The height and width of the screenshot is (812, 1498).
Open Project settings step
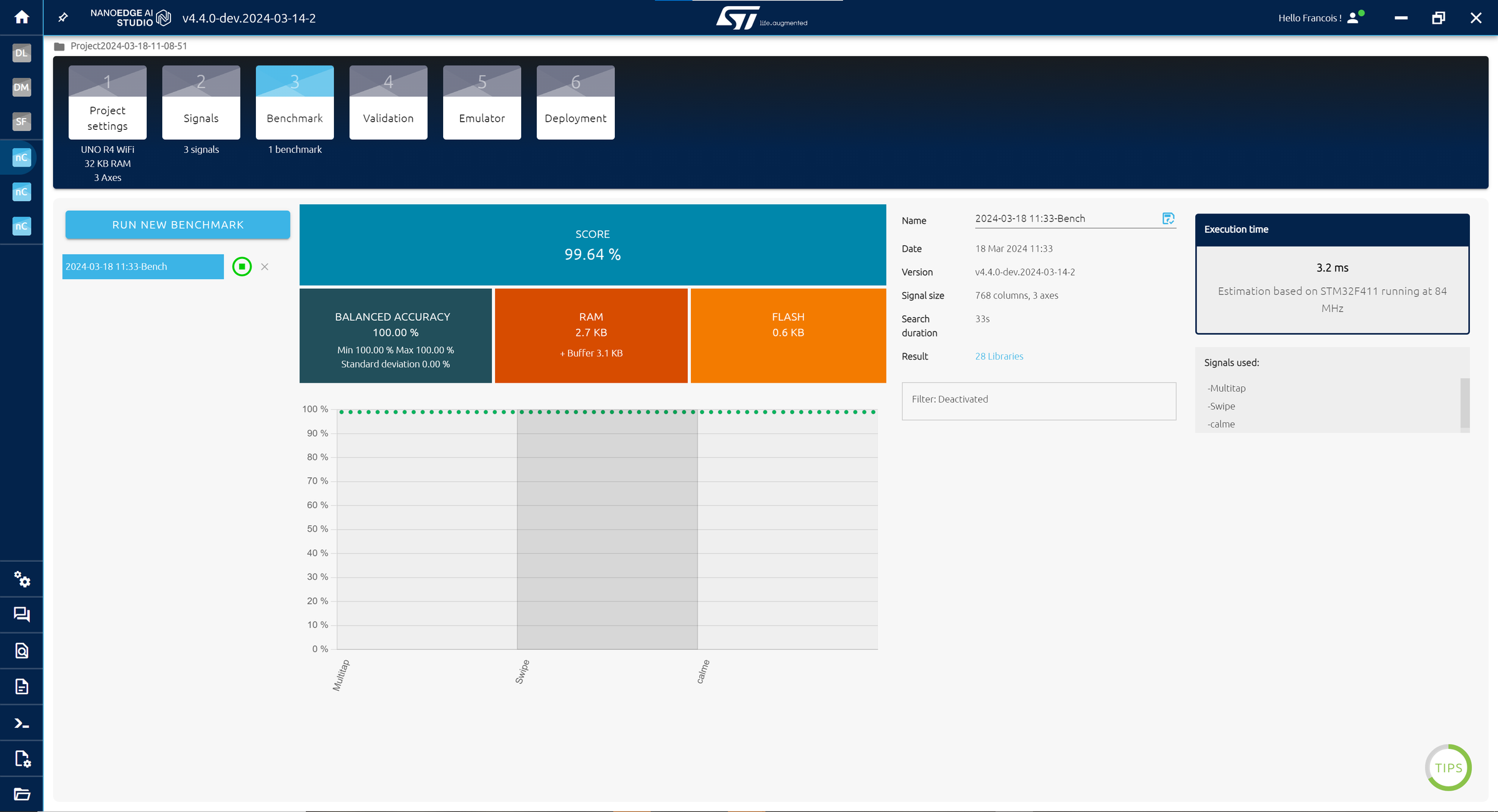click(x=107, y=103)
